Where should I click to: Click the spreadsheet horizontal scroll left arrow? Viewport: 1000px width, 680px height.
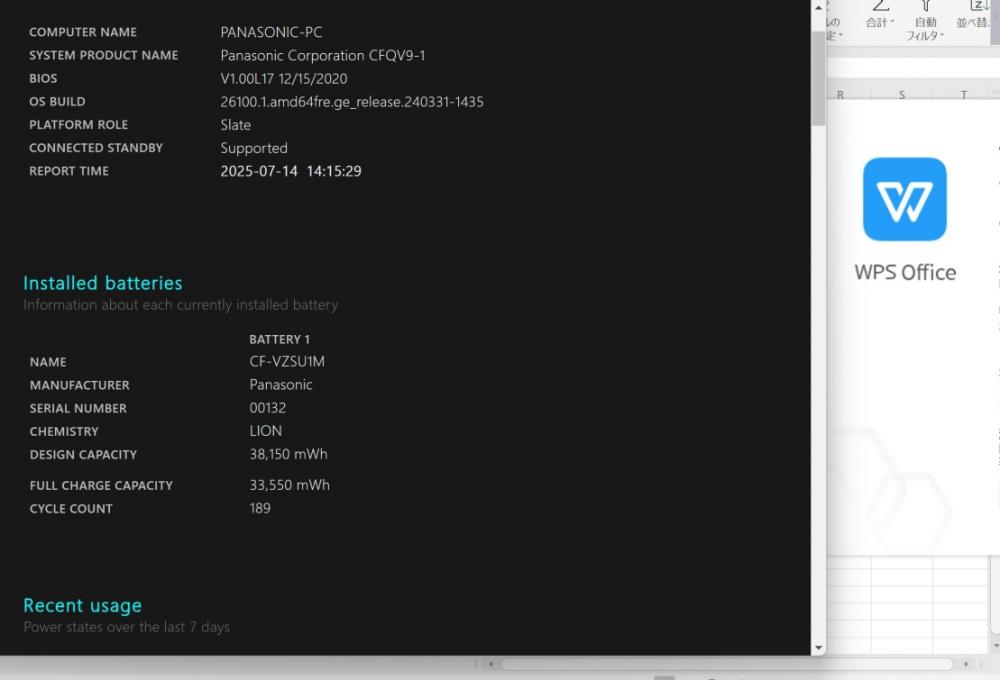tap(490, 664)
